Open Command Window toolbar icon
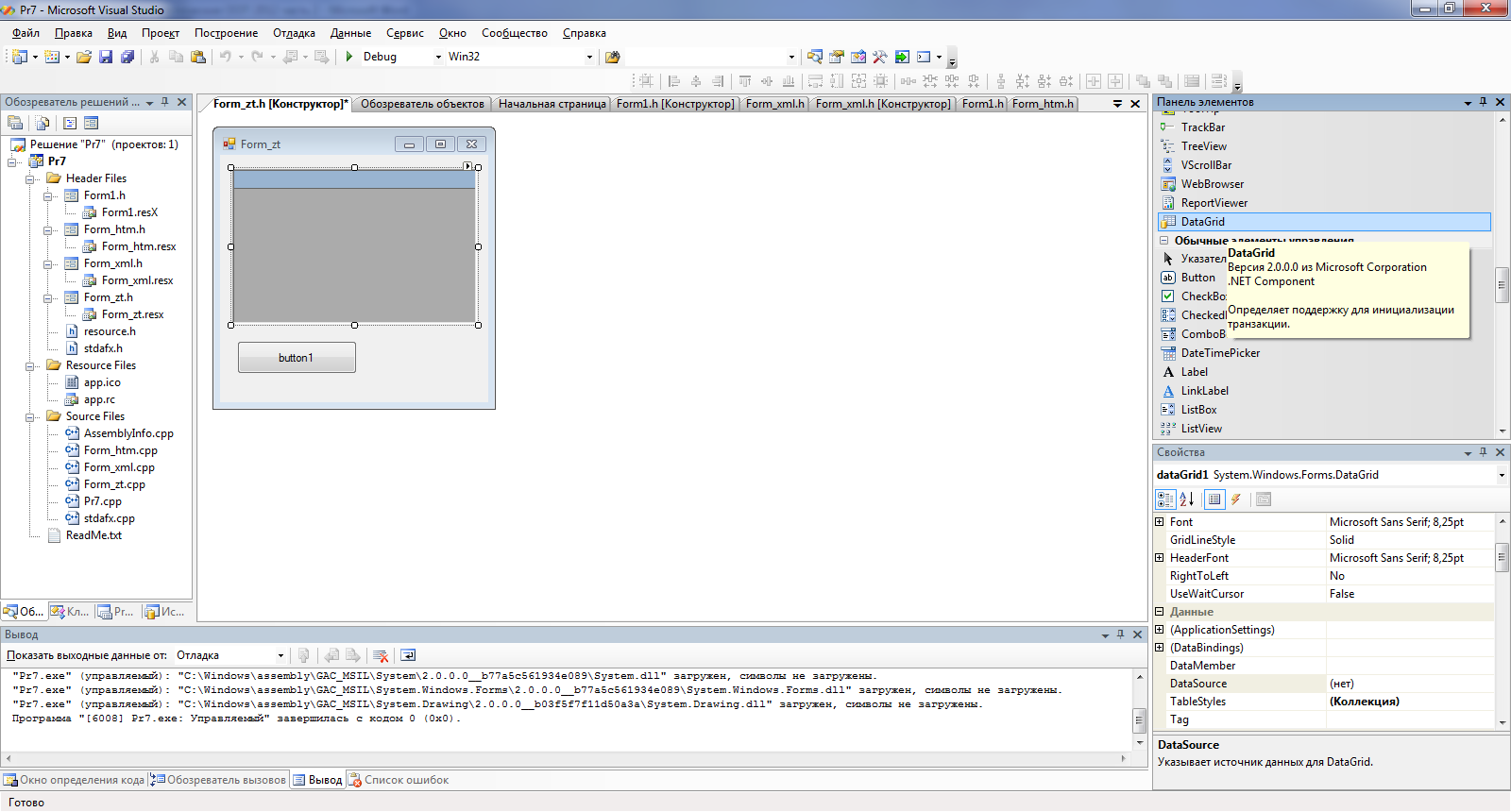This screenshot has height=812, width=1511. click(x=924, y=57)
